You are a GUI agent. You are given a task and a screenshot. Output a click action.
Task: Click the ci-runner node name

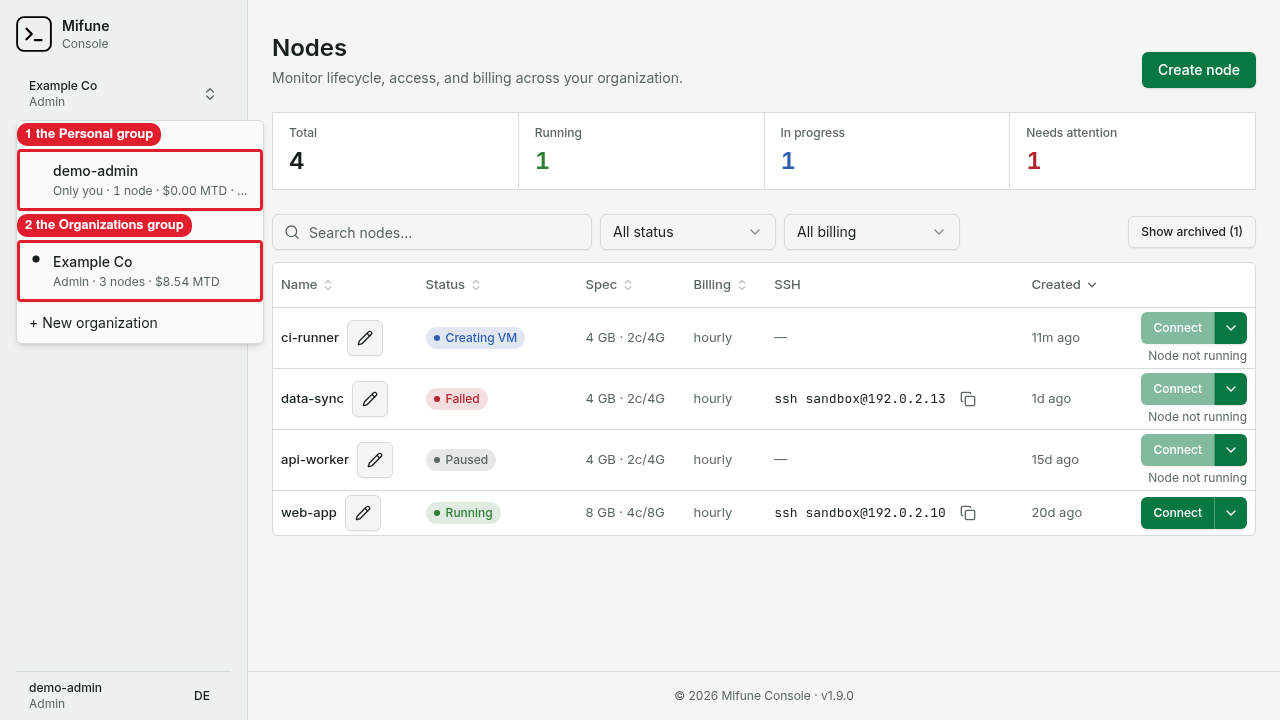pos(310,338)
